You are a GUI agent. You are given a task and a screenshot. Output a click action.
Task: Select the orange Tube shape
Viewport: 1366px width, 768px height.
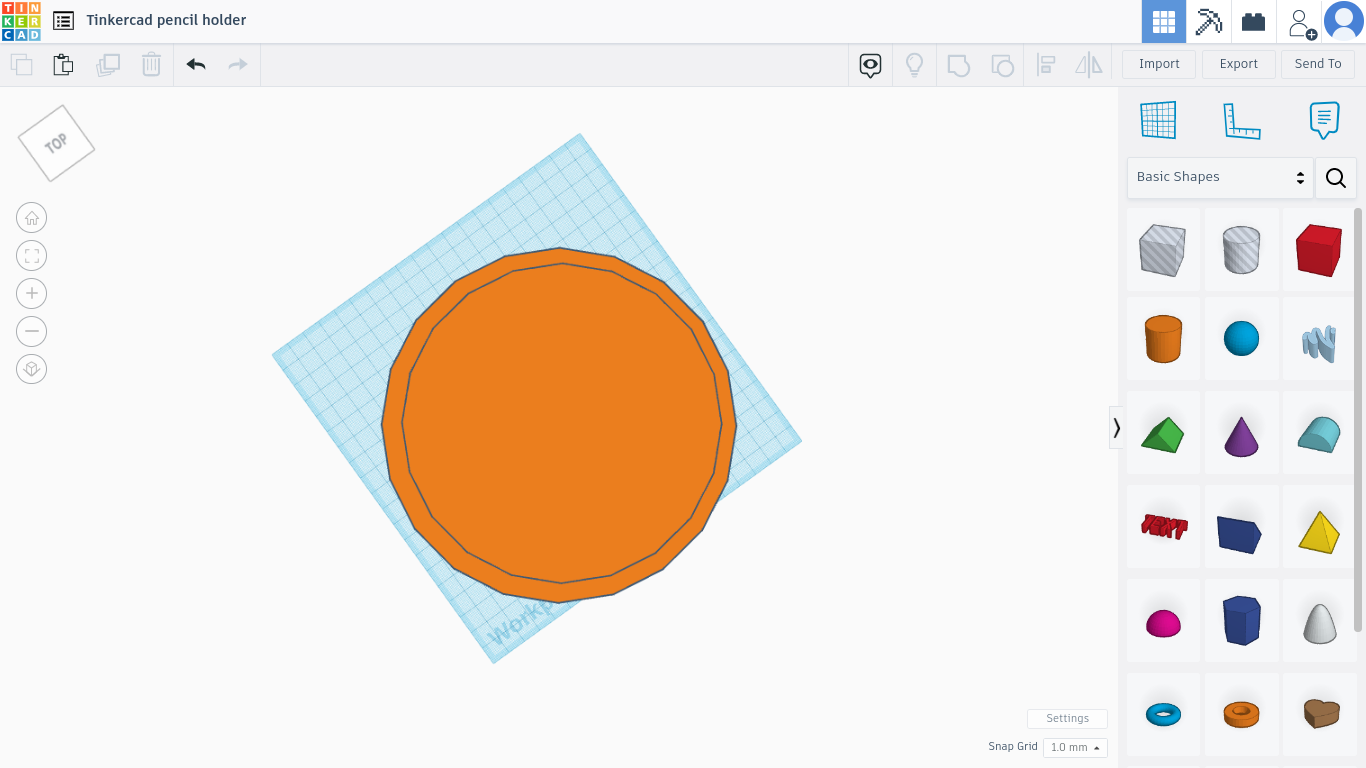coord(1241,714)
